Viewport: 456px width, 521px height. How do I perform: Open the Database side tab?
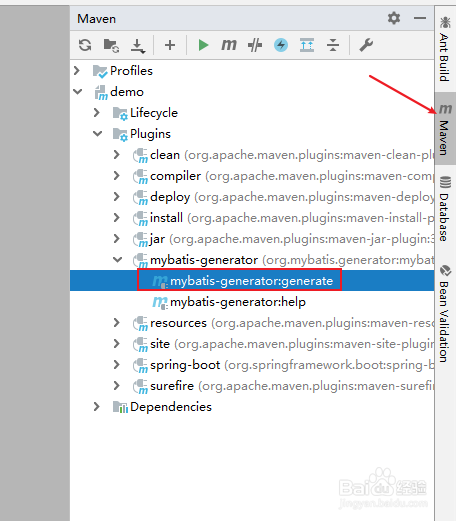point(444,208)
